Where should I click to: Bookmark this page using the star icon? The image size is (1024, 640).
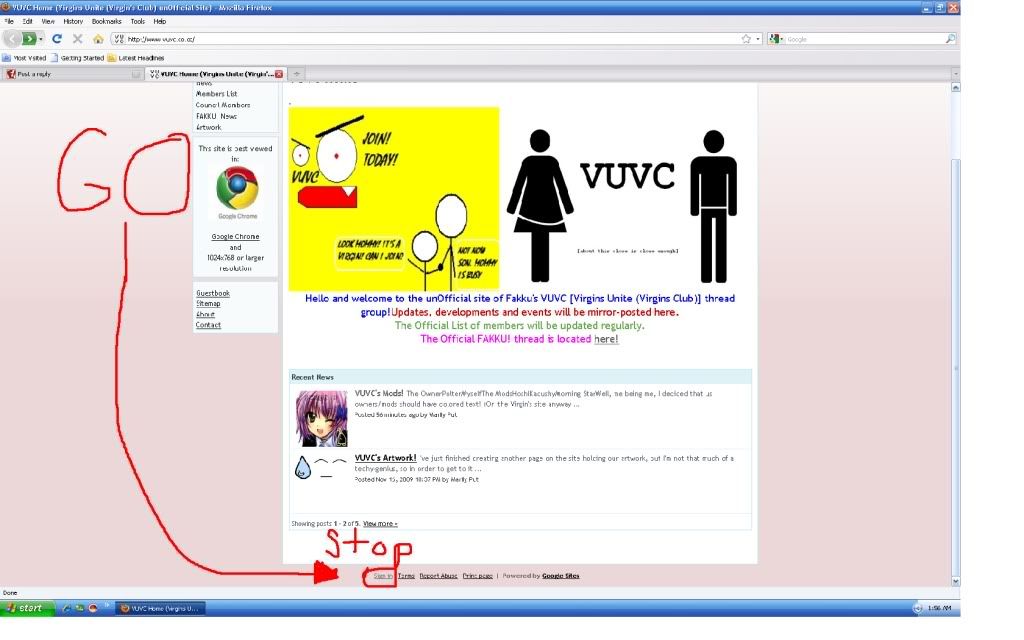pos(746,39)
